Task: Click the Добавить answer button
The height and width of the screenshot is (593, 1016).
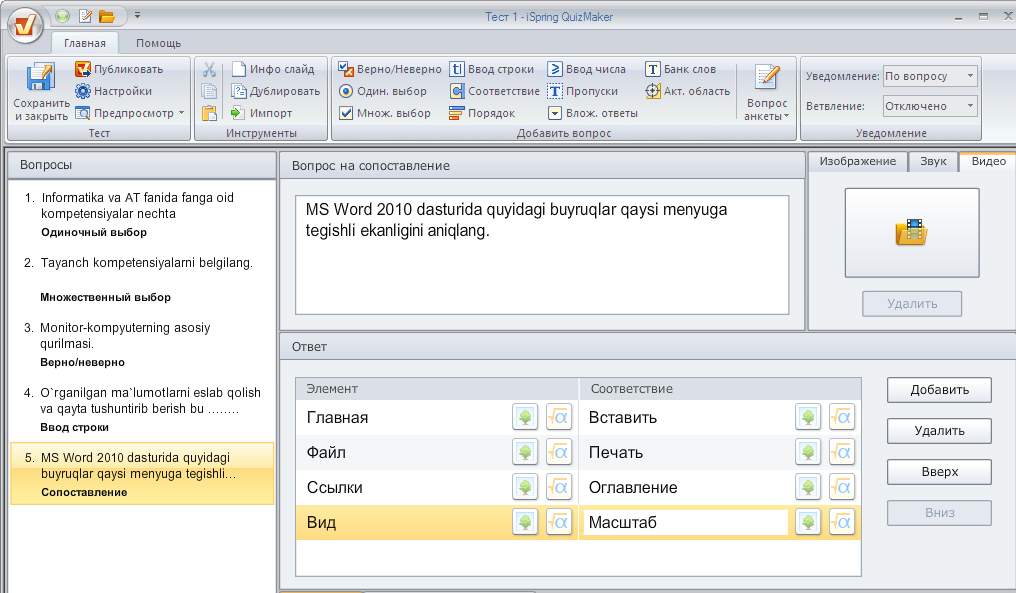Action: 940,390
